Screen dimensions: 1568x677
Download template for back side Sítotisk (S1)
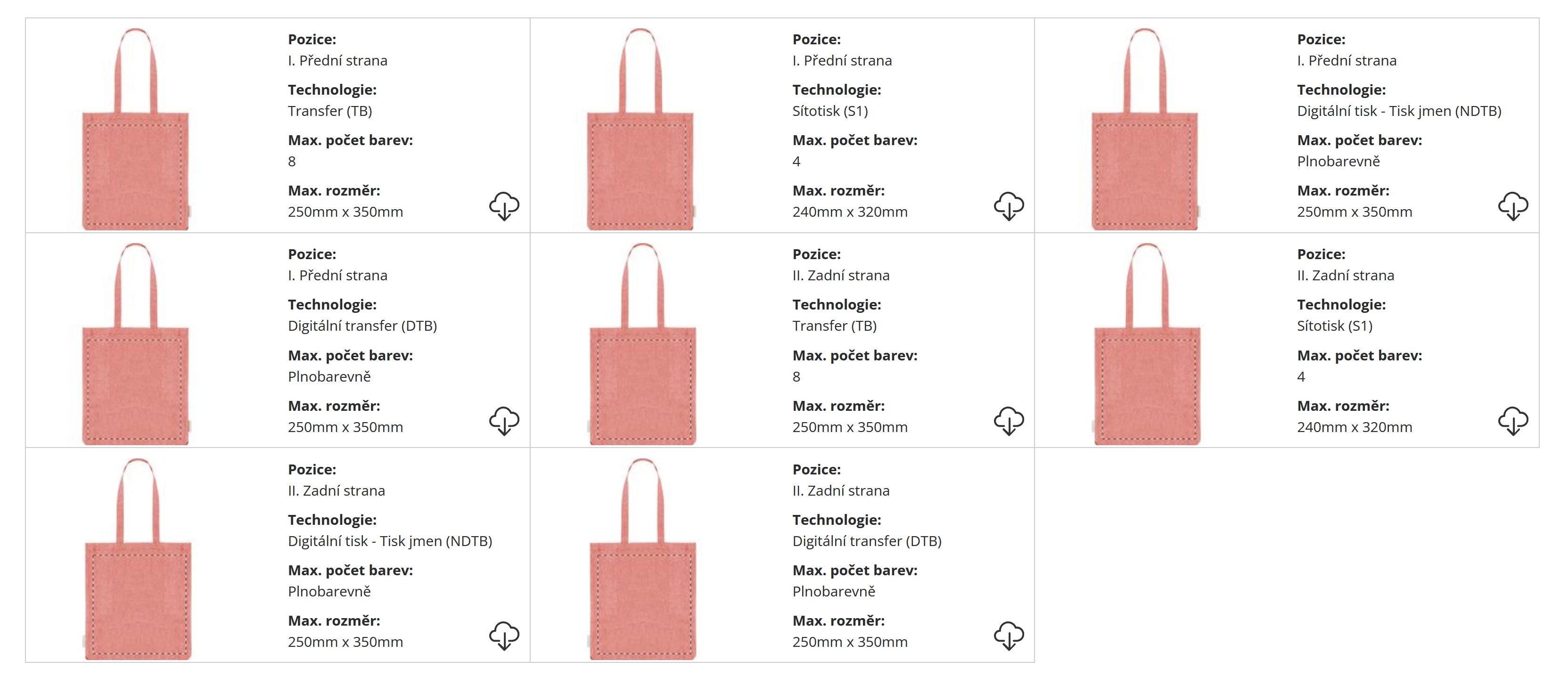[x=1512, y=421]
